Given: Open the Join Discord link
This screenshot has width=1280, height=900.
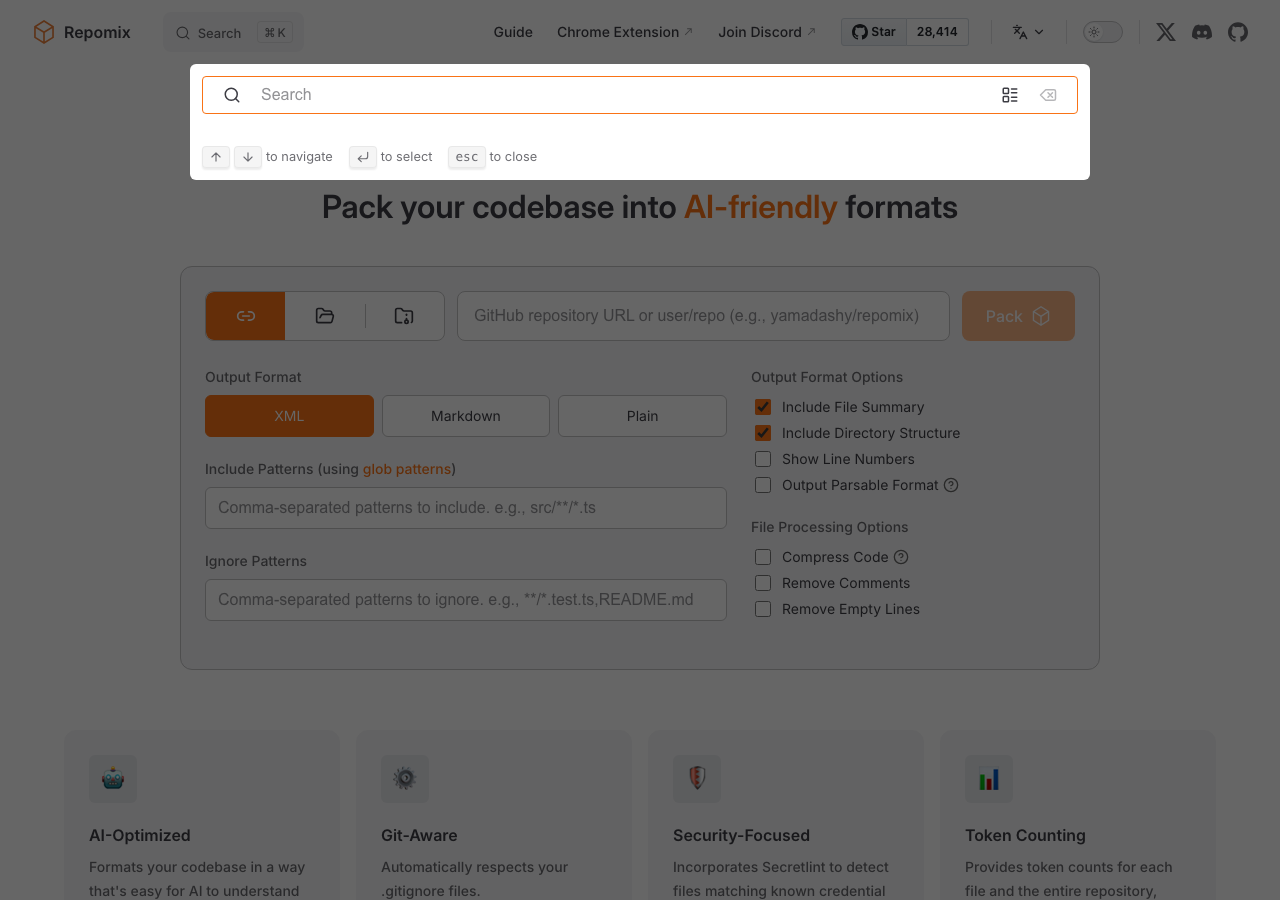Looking at the screenshot, I should [x=767, y=32].
